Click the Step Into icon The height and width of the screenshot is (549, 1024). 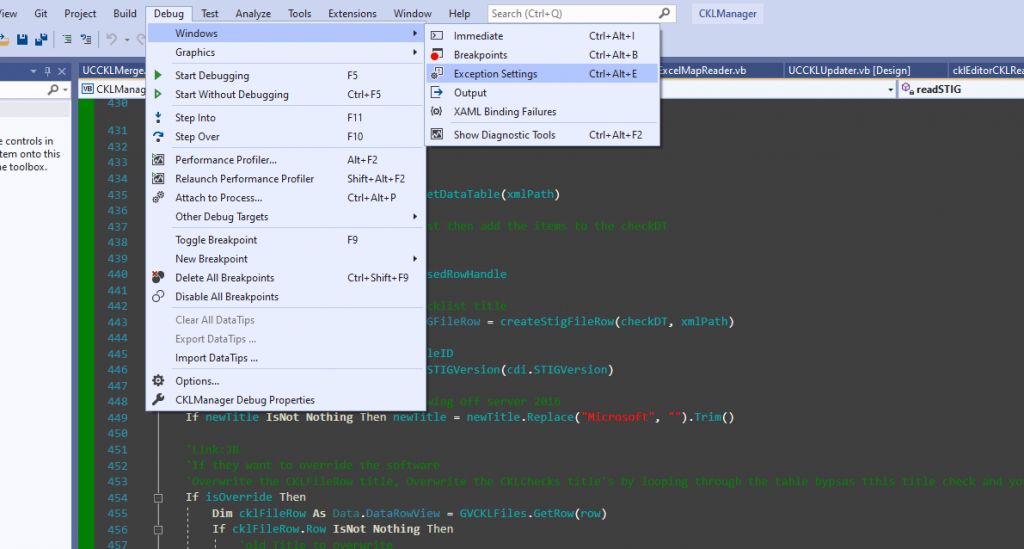[x=158, y=118]
